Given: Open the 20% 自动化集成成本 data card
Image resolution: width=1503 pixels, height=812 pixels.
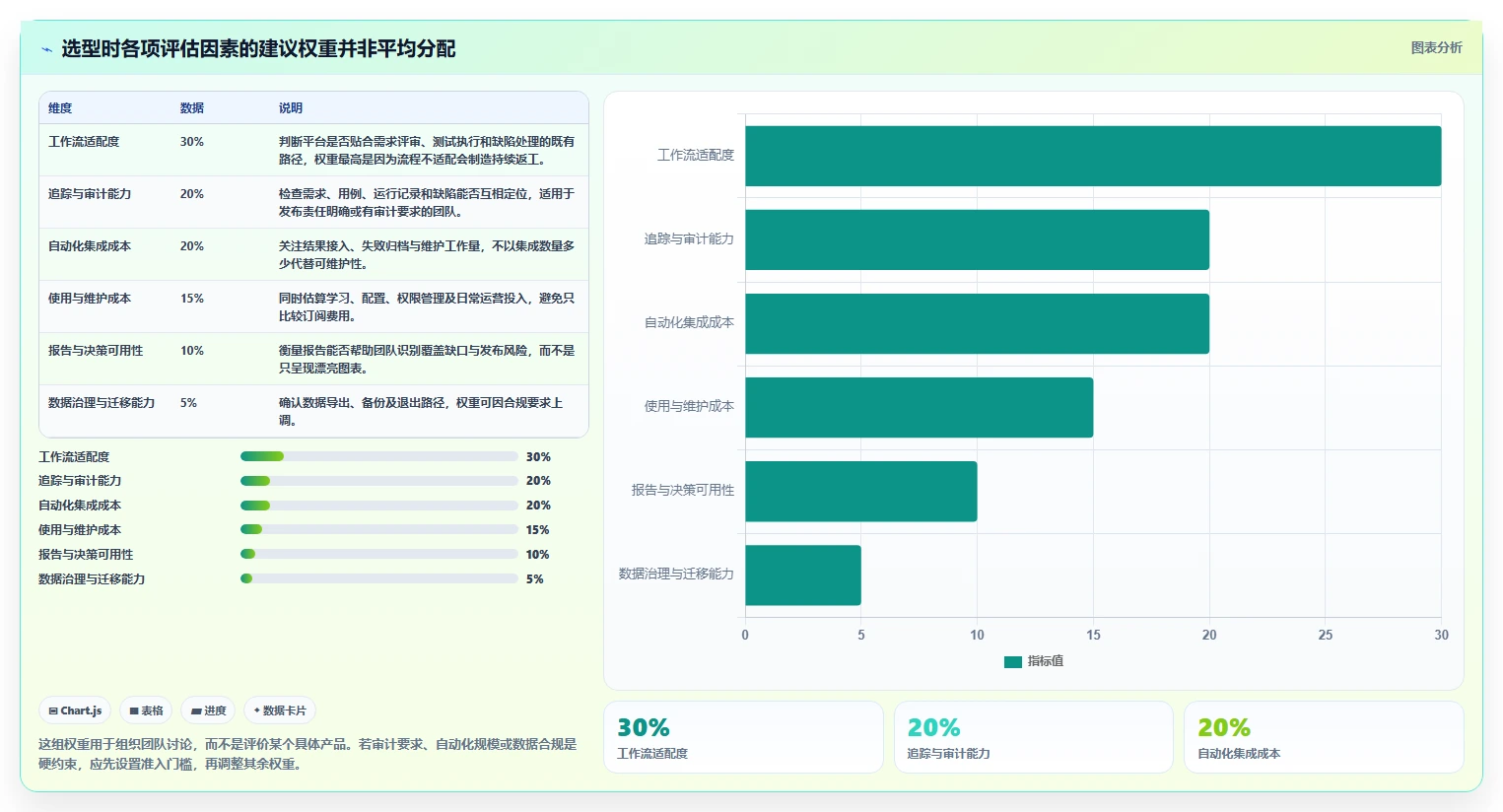Looking at the screenshot, I should (x=1324, y=737).
